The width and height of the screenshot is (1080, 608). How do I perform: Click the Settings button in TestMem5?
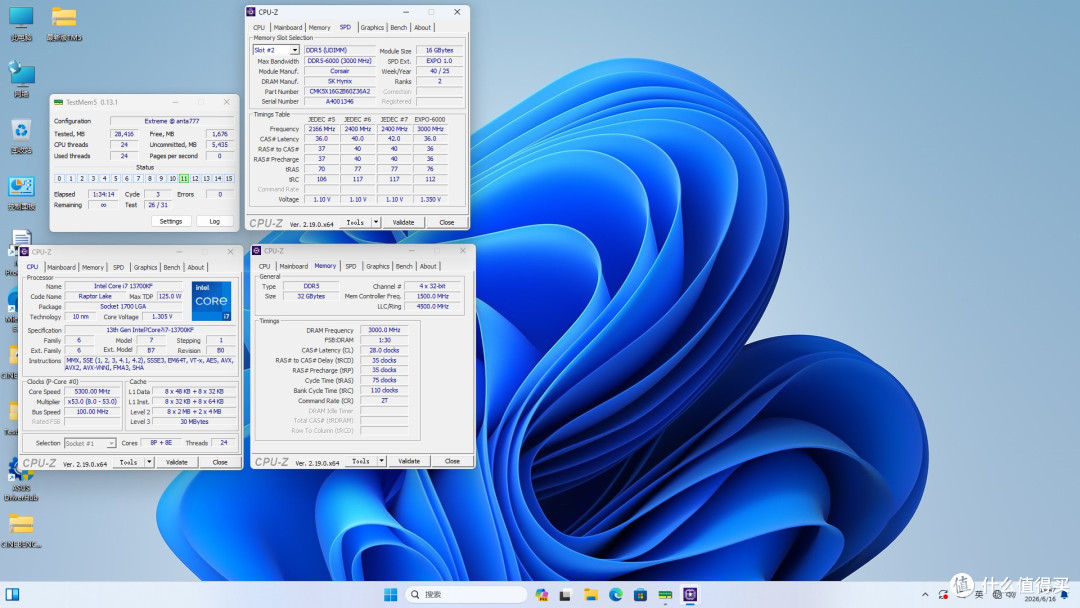point(171,222)
